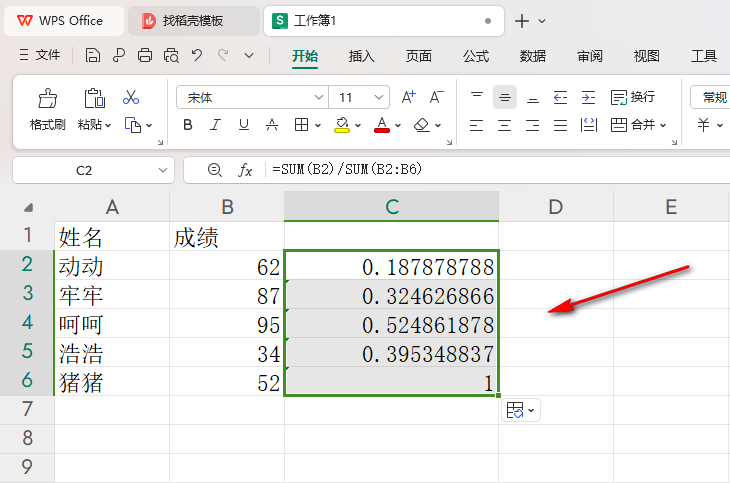This screenshot has height=483, width=730.
Task: Open number format dropdown 常规
Action: click(710, 97)
